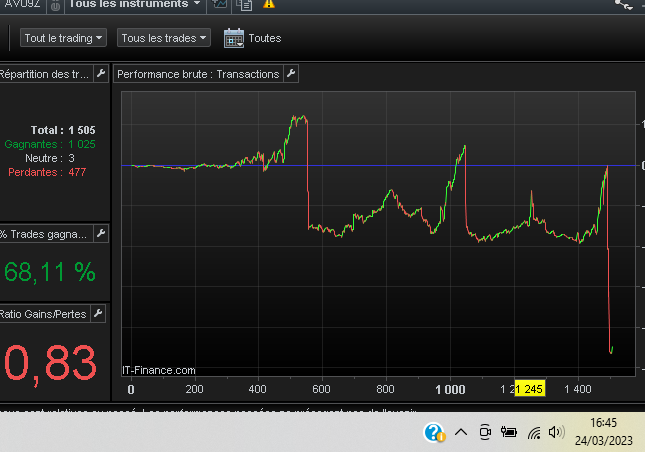This screenshot has height=452, width=645.
Task: Click the 400 label on x-axis
Action: [258, 389]
